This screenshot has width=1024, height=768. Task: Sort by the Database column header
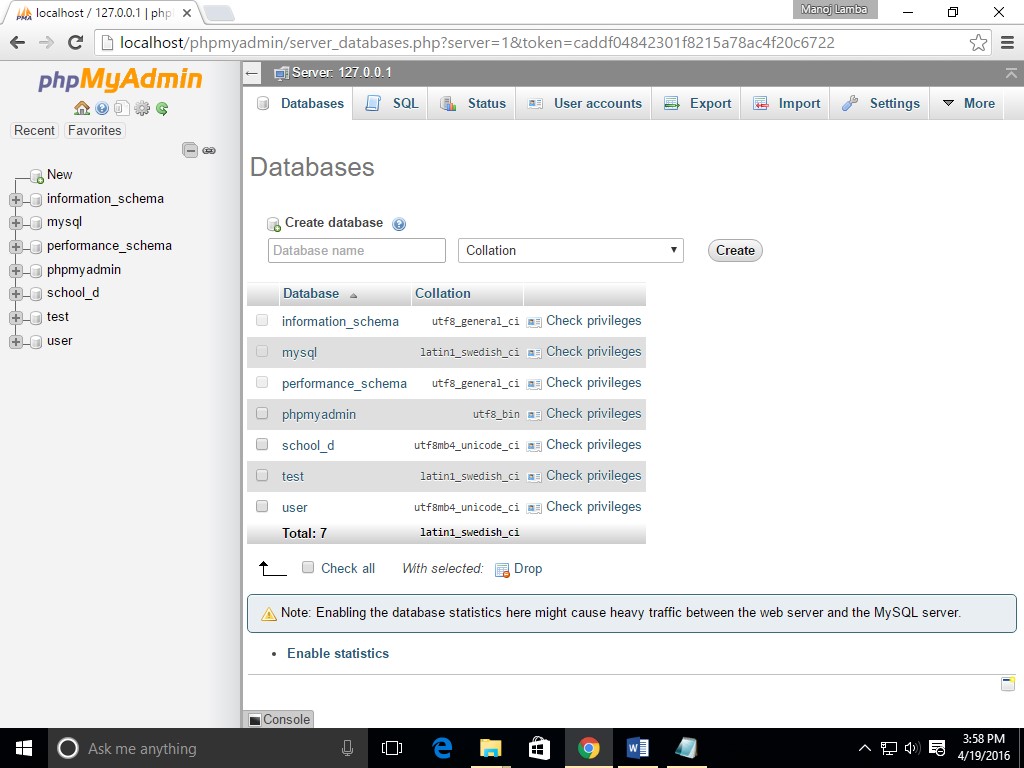(311, 294)
